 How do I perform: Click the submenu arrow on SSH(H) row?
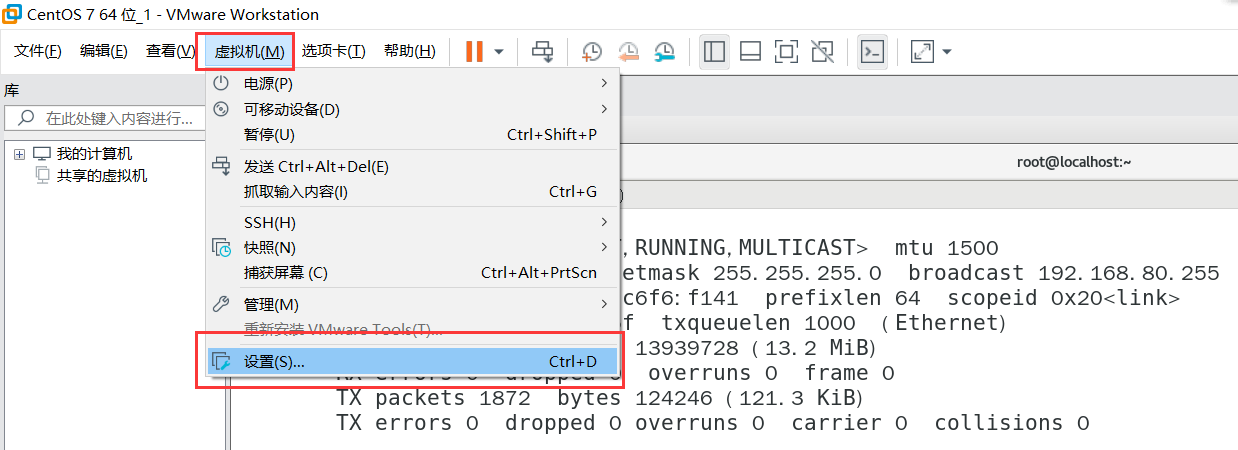pos(604,222)
